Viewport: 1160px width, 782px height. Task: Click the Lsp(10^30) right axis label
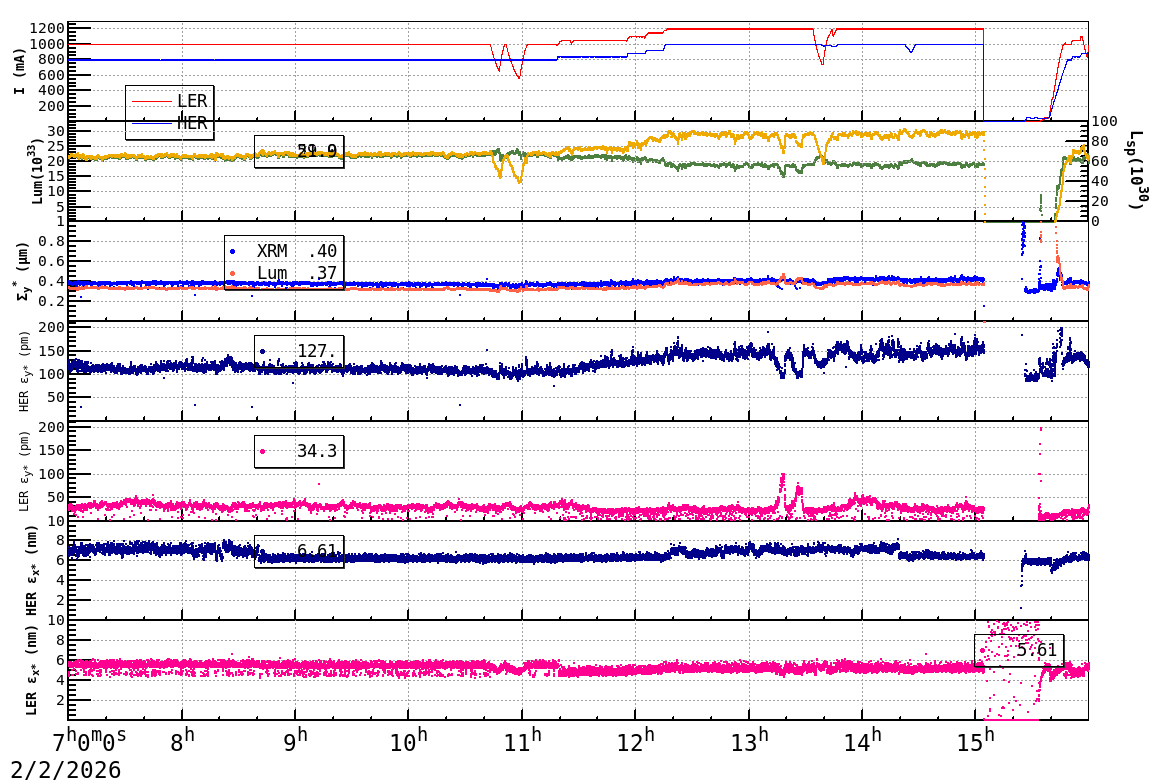pyautogui.click(x=1137, y=171)
